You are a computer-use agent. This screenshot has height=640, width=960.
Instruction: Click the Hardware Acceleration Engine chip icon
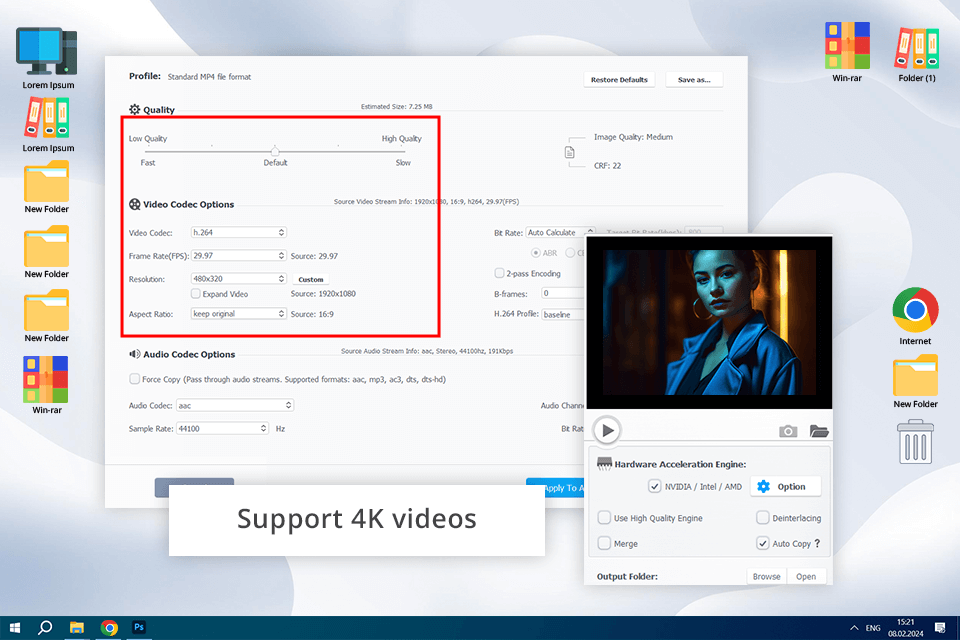click(x=604, y=464)
